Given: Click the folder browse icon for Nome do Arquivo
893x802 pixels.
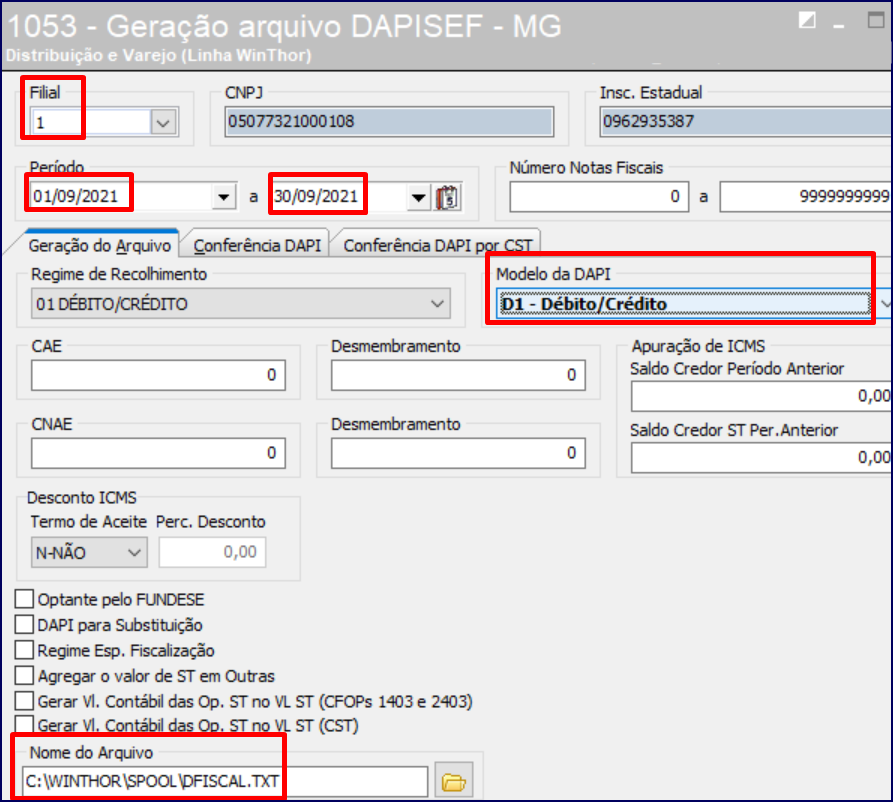Looking at the screenshot, I should [456, 780].
